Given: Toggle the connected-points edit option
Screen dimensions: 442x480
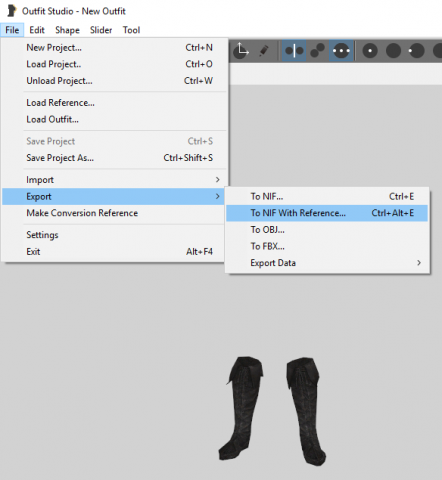Looking at the screenshot, I should coord(317,51).
